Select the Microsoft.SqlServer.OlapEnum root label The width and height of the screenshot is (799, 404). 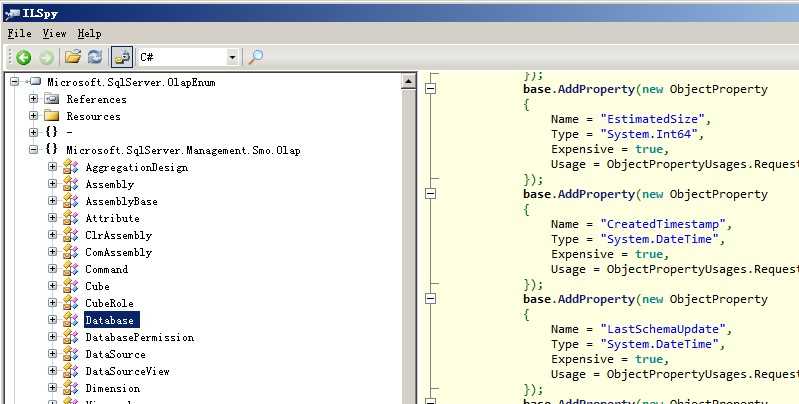click(x=131, y=82)
